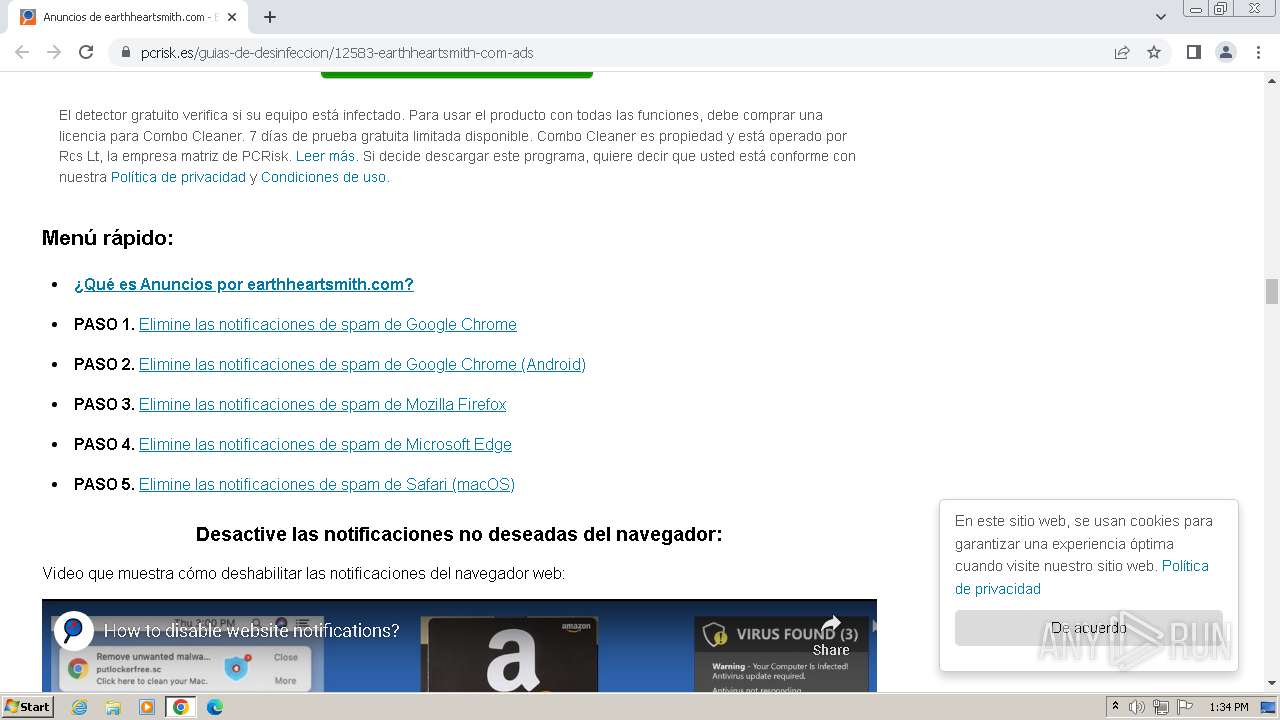Open the 'Condiciones de uso' link

(323, 177)
